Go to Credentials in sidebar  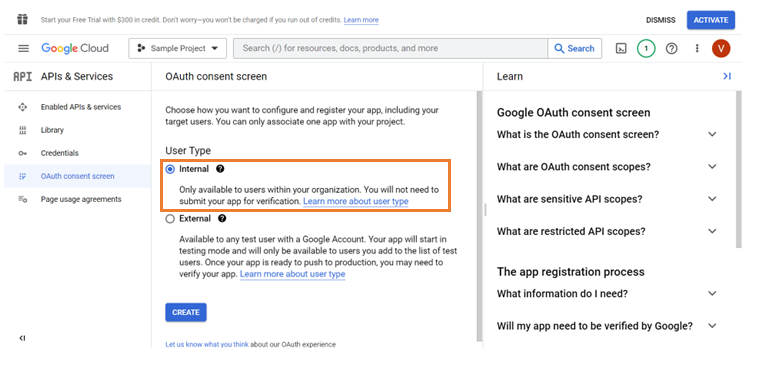[59, 153]
